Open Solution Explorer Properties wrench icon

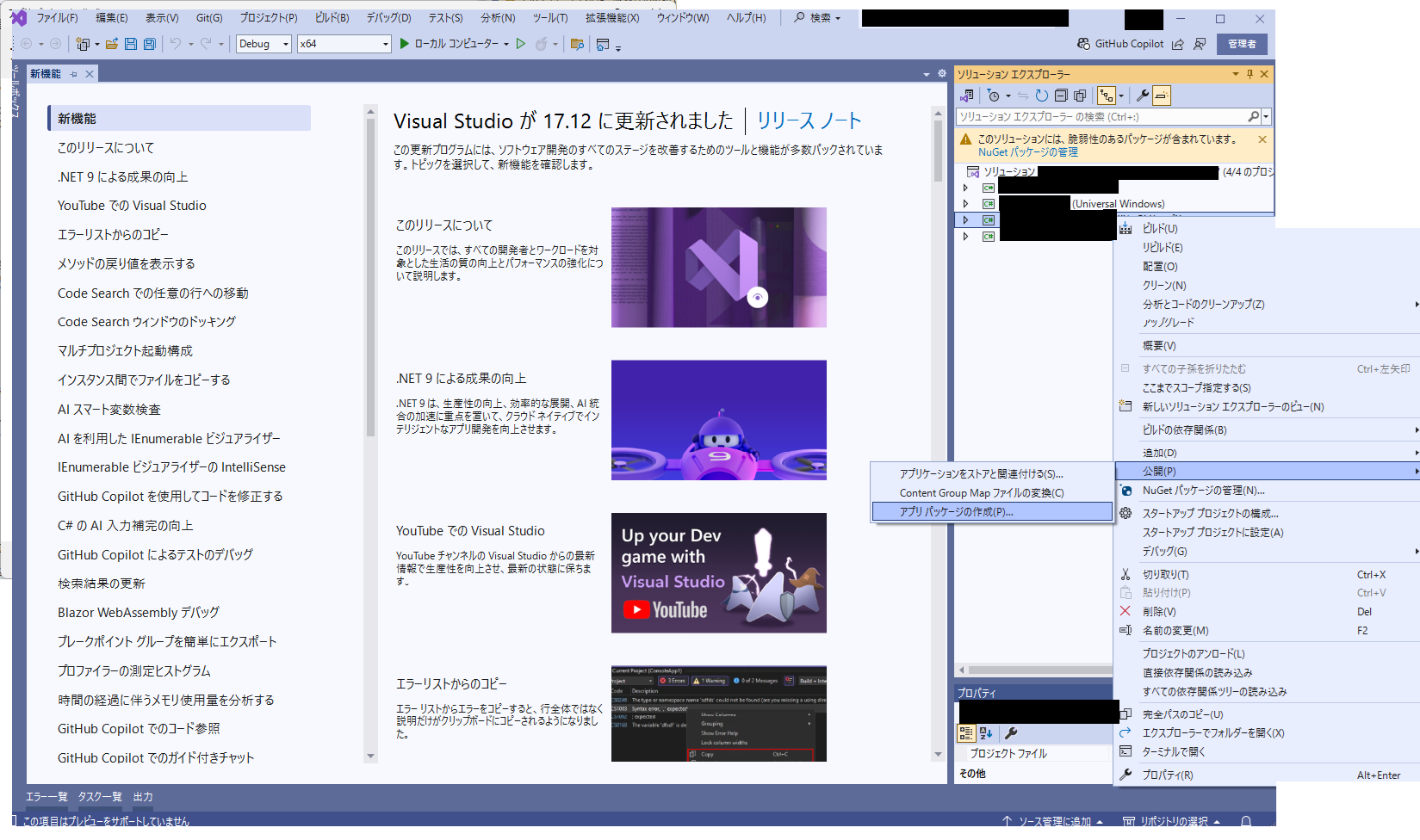pyautogui.click(x=1143, y=96)
